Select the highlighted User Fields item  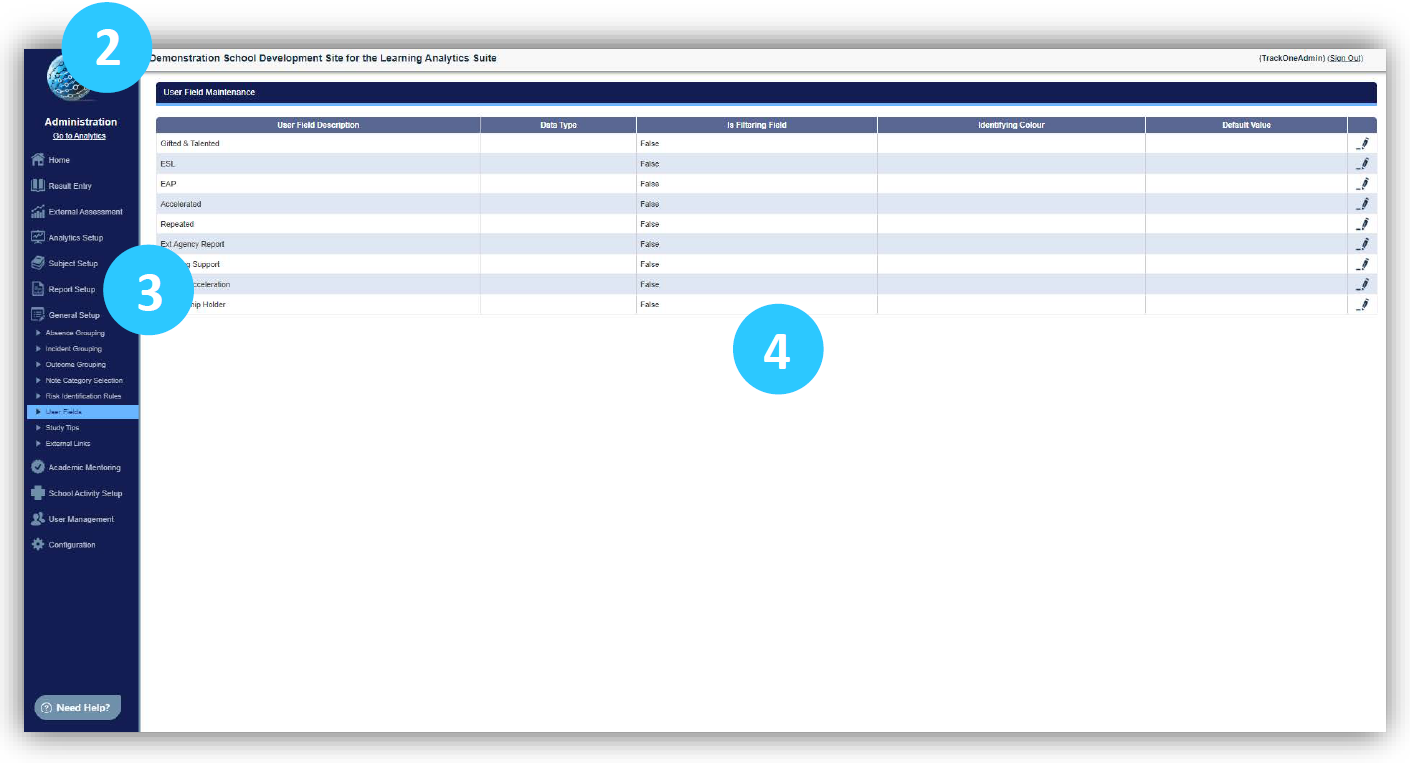pyautogui.click(x=83, y=412)
